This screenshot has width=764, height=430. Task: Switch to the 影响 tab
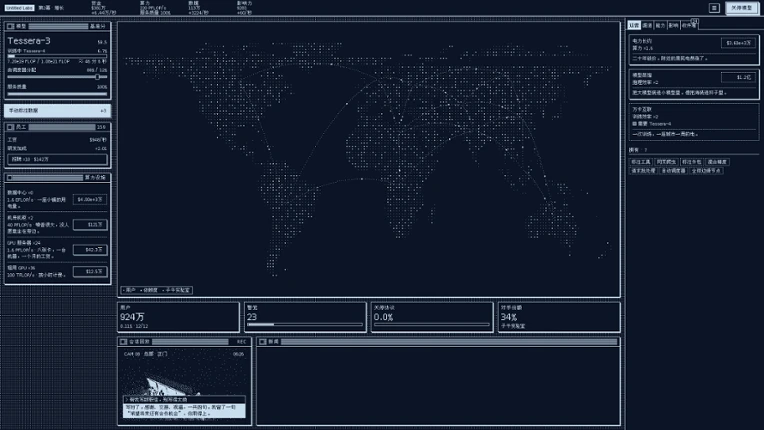click(x=673, y=25)
